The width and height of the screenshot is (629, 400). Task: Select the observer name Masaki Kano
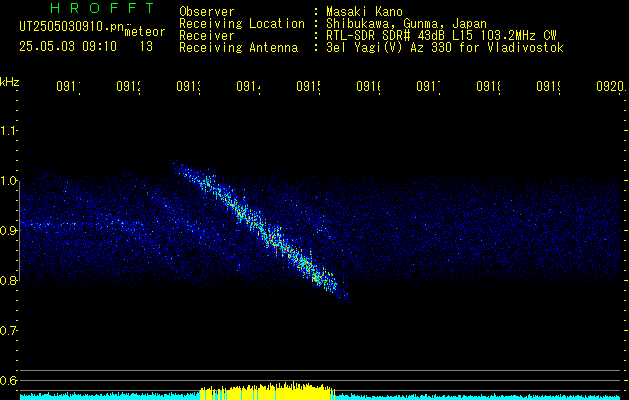[x=364, y=12]
